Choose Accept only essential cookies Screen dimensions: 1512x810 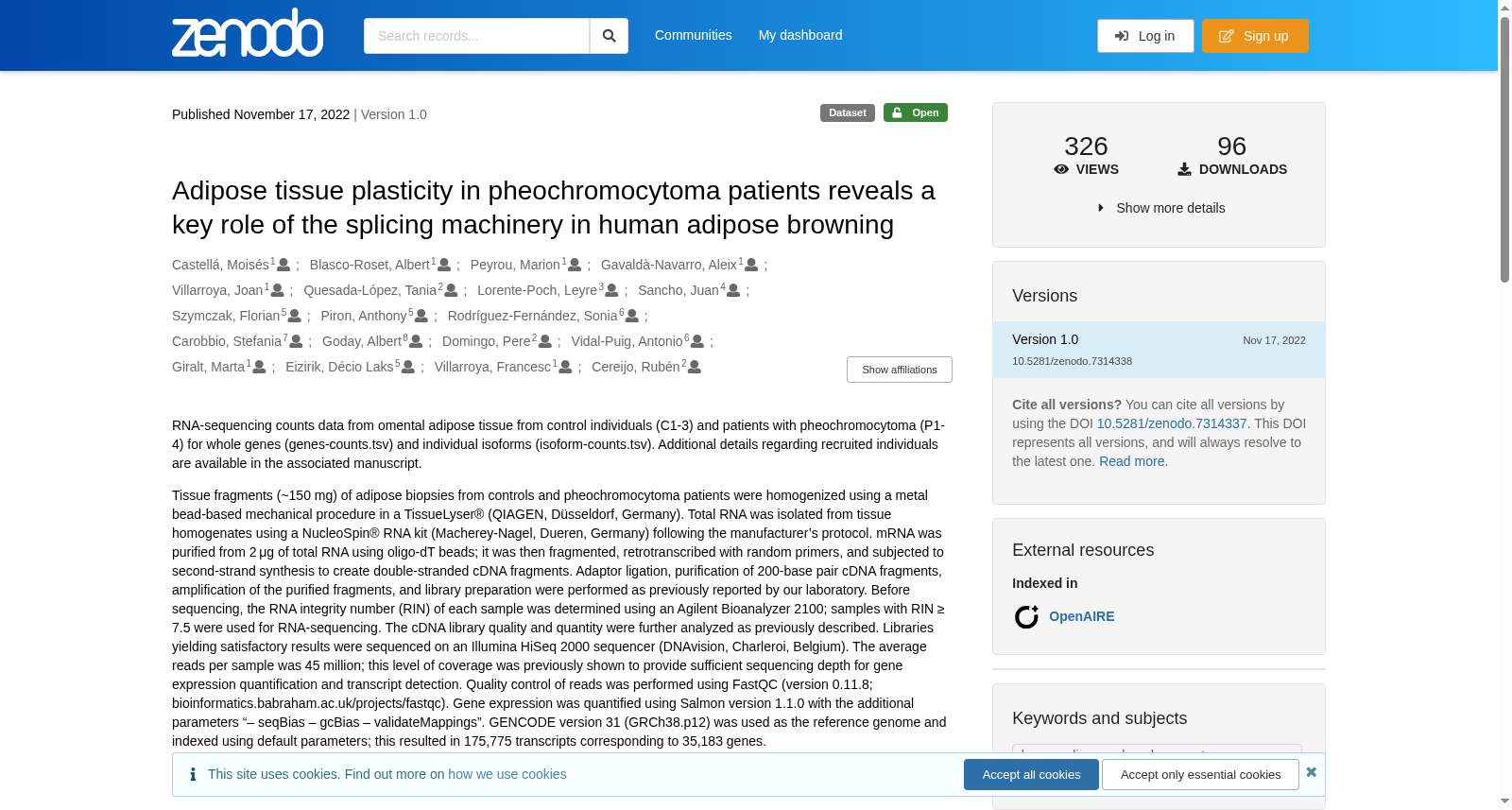point(1200,775)
